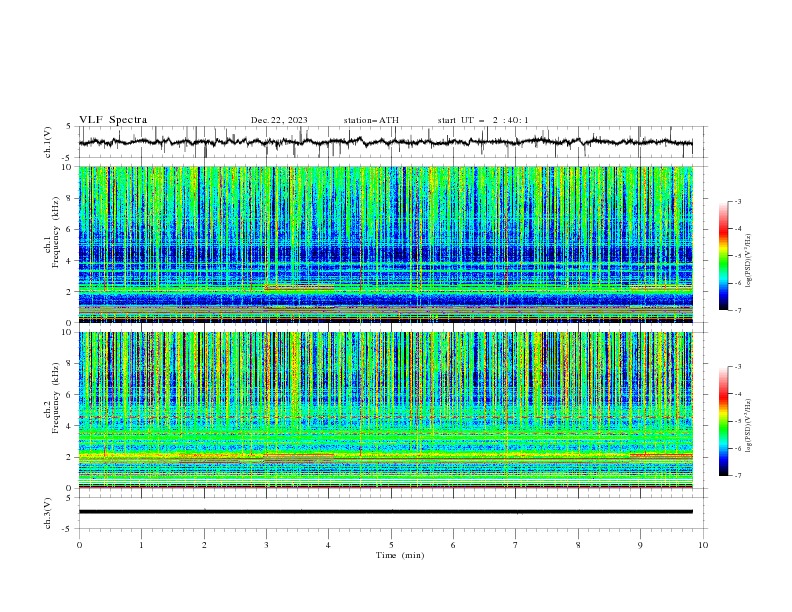This screenshot has width=792, height=612.
Task: Click the "ch.1(V)" waveform axis label
Action: tap(48, 142)
